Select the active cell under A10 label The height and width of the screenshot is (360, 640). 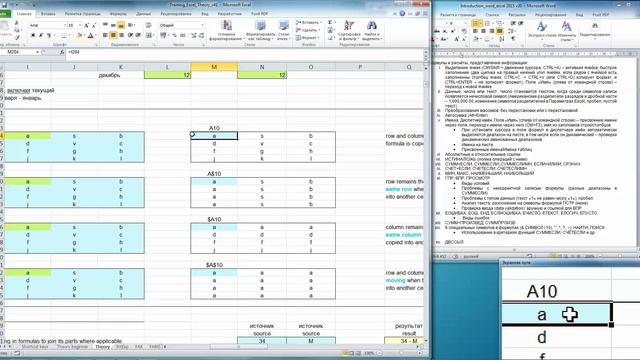[214, 136]
